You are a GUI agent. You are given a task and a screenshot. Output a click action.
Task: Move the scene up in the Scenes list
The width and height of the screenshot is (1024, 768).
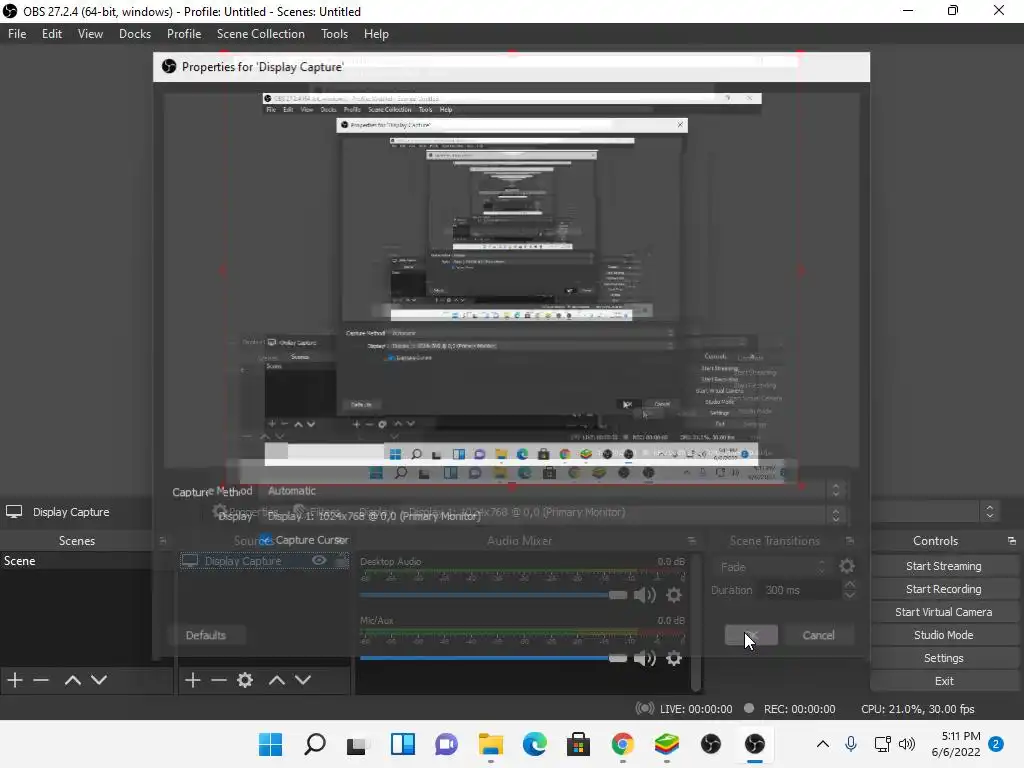[x=72, y=680]
